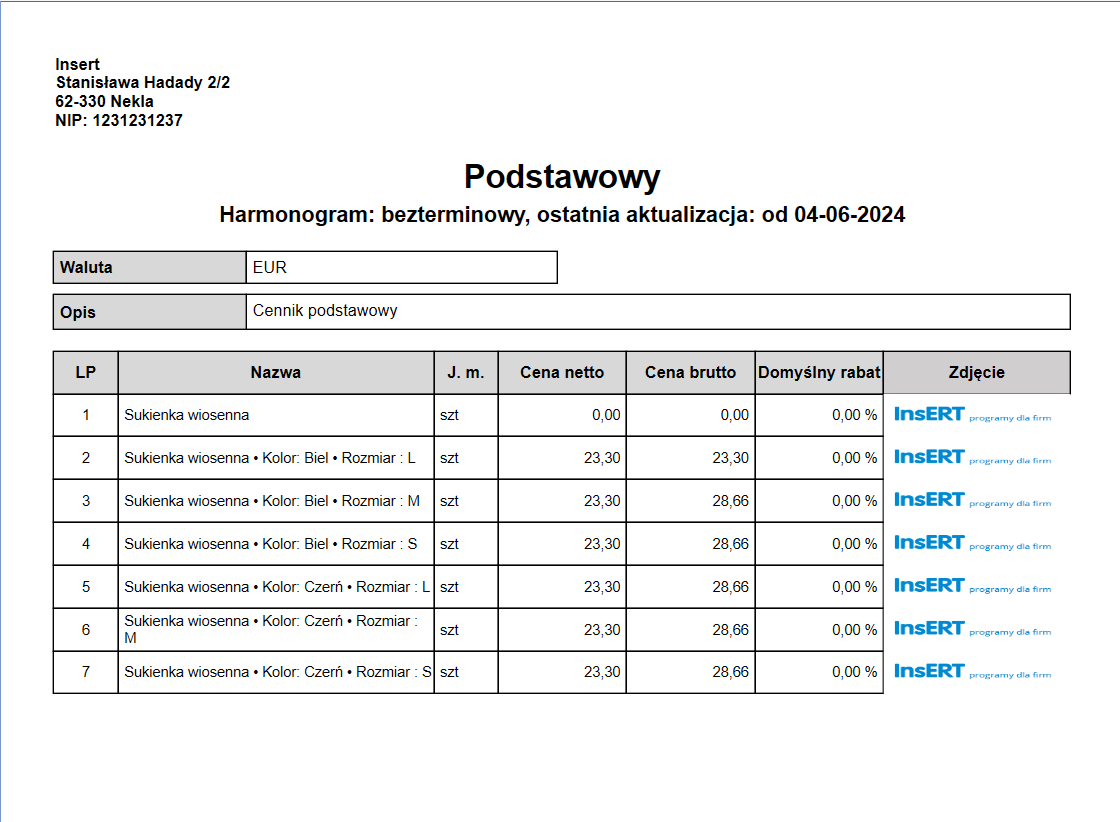Image resolution: width=1120 pixels, height=822 pixels.
Task: Click the 'Insert' company name
Action: click(77, 64)
